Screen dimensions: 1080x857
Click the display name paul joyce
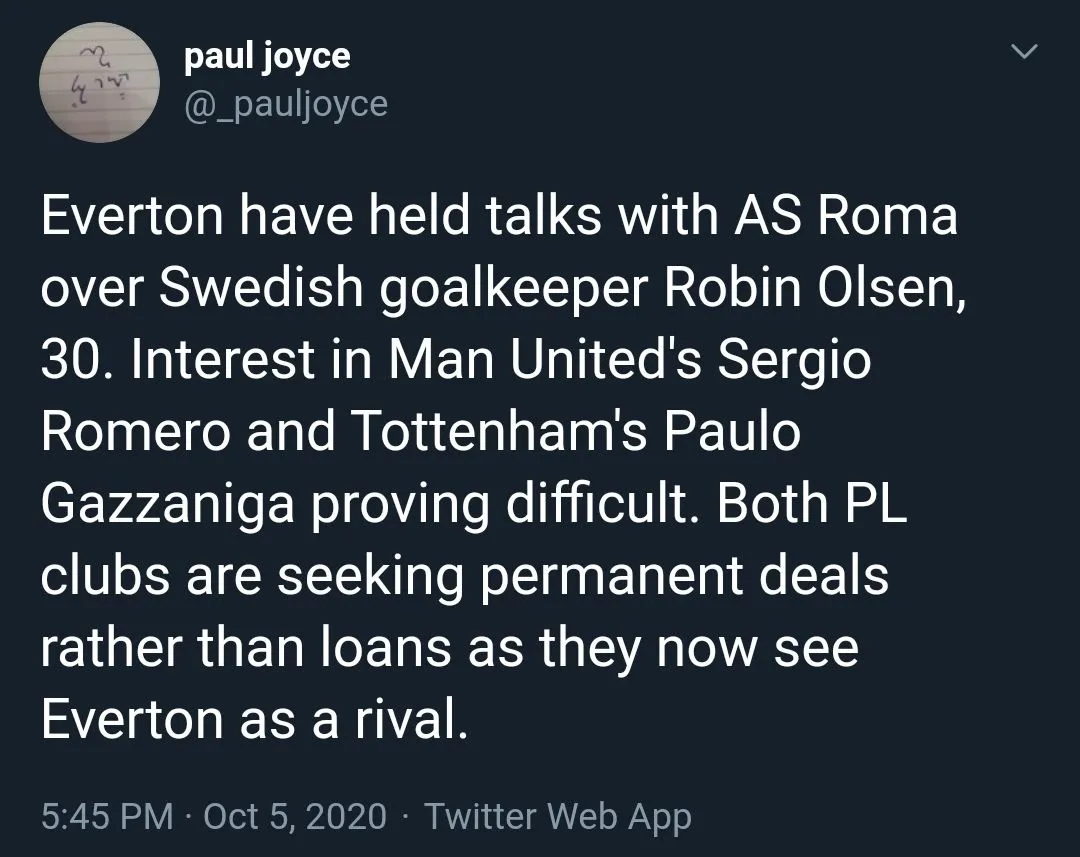[267, 56]
